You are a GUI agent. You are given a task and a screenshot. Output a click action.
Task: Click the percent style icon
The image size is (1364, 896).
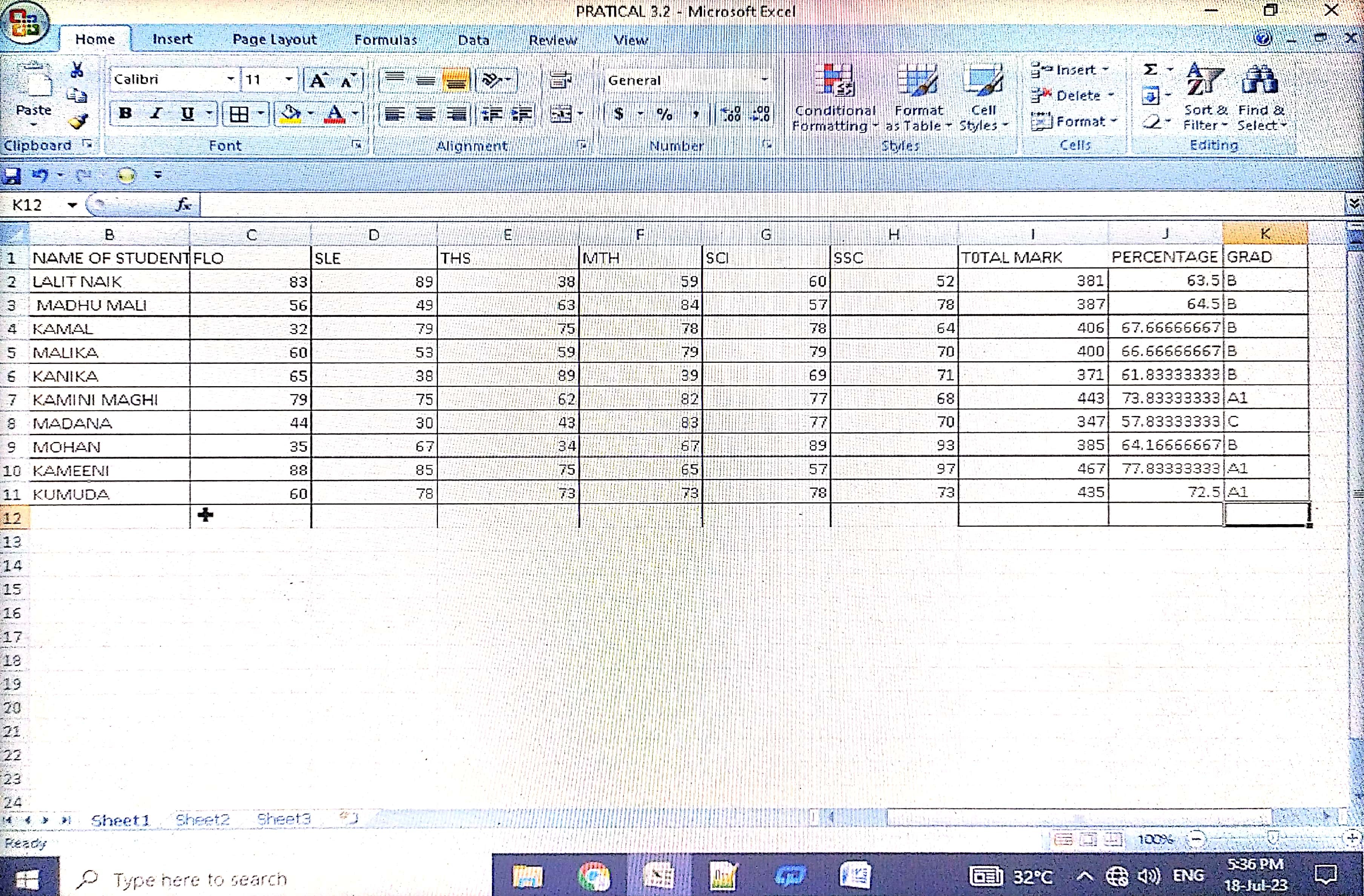(x=665, y=114)
